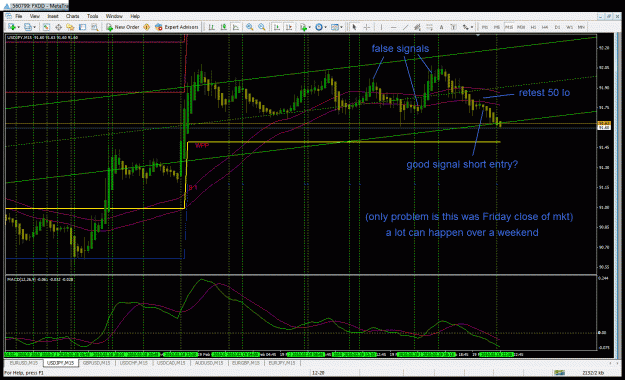Open the New Chart toolbar icon
The image size is (625, 380).
(x=12, y=27)
